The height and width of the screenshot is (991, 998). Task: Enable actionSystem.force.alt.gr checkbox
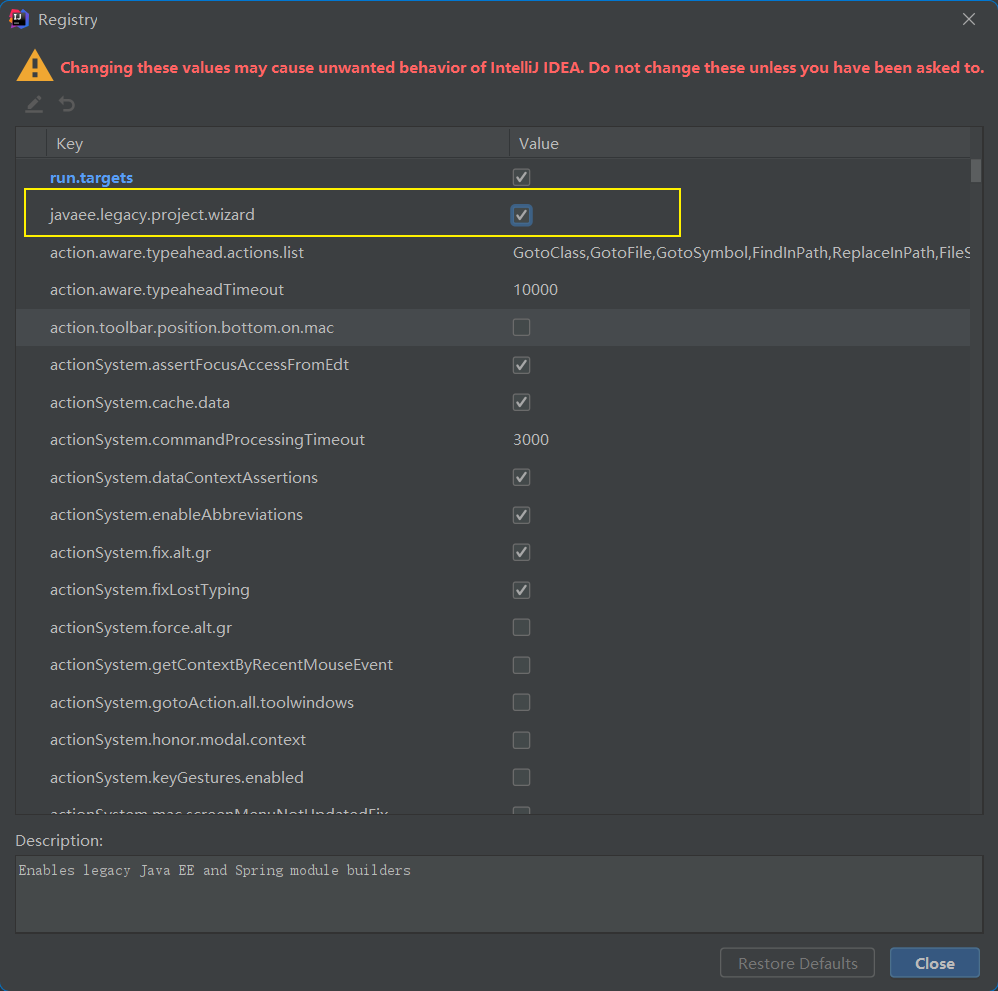click(x=521, y=628)
